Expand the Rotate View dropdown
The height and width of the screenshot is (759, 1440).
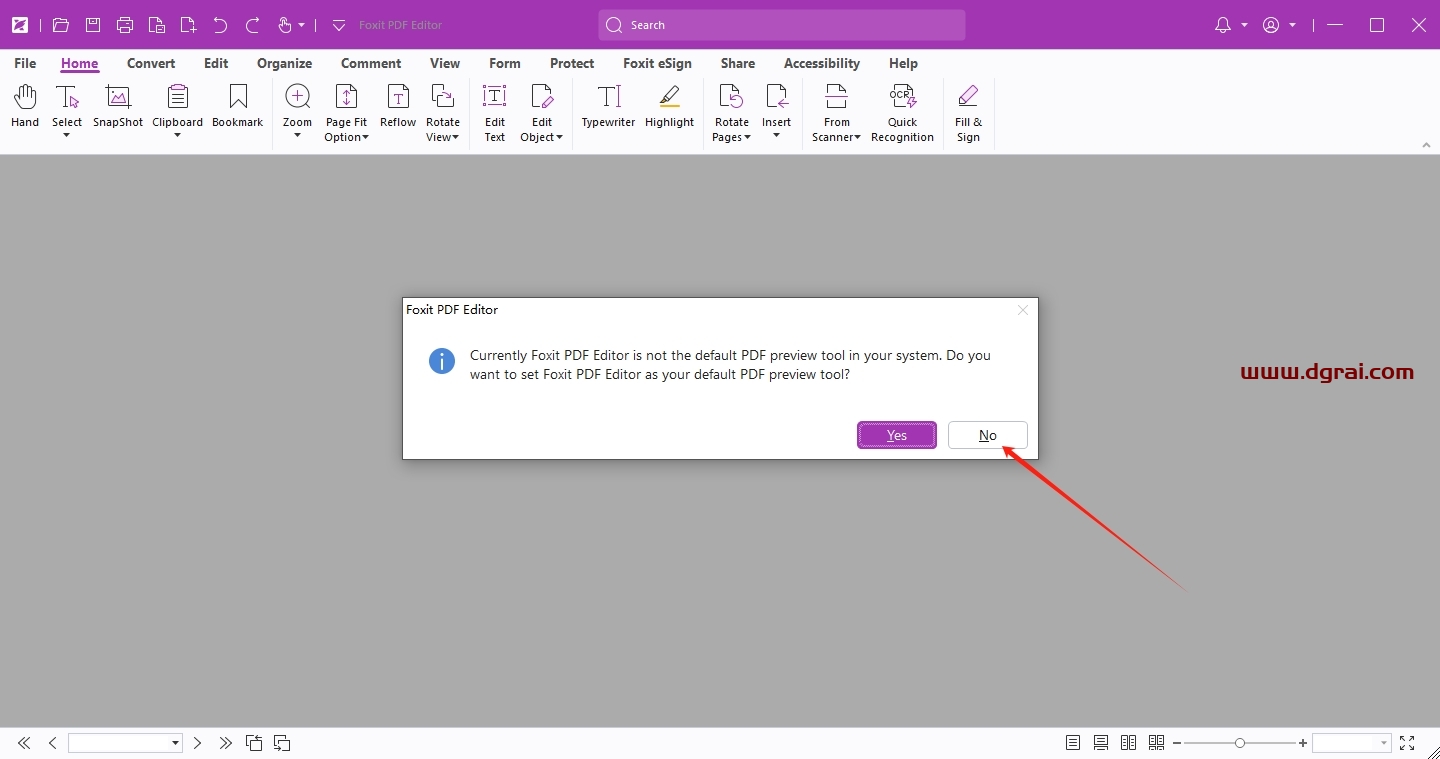click(x=443, y=130)
